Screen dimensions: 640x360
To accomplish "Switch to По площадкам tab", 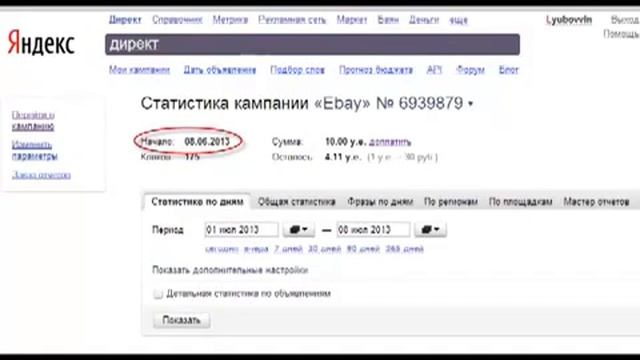I will coord(520,202).
